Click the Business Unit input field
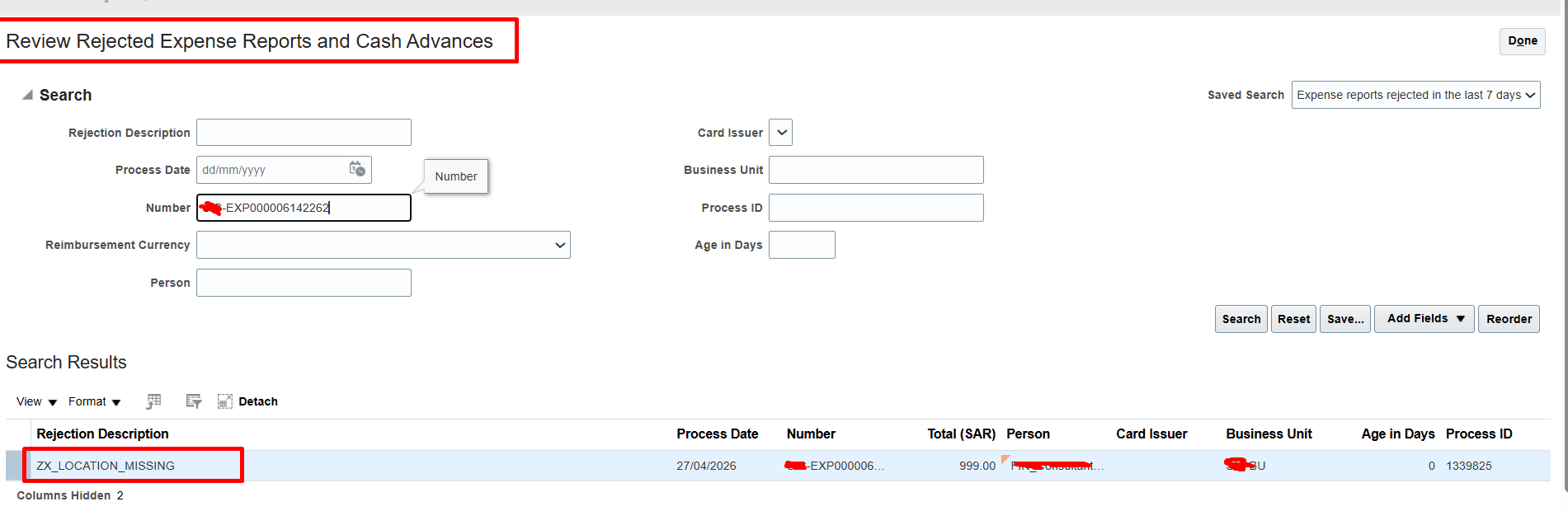1568x511 pixels. (x=876, y=170)
